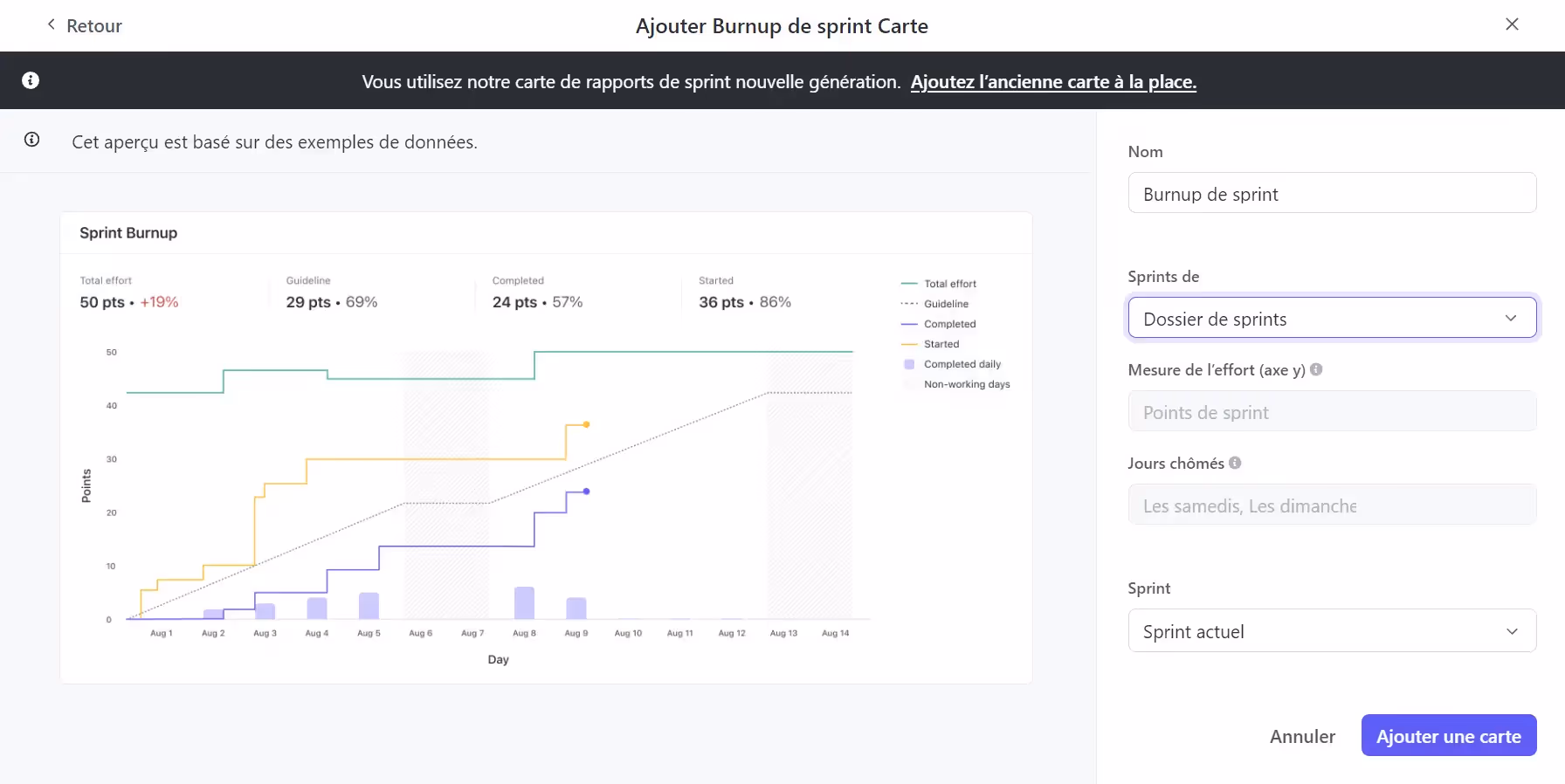Click the info icon beside the sample data notice

click(x=32, y=140)
